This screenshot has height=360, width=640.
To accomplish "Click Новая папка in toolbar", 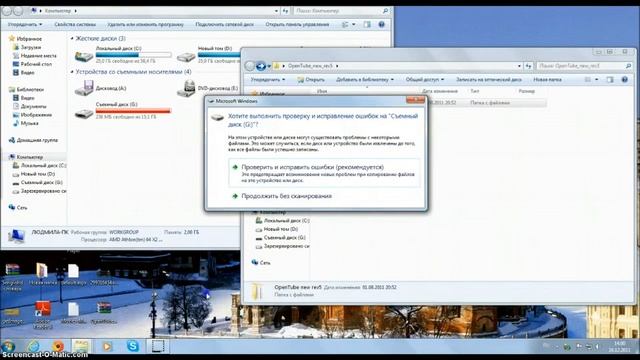I will [x=547, y=80].
